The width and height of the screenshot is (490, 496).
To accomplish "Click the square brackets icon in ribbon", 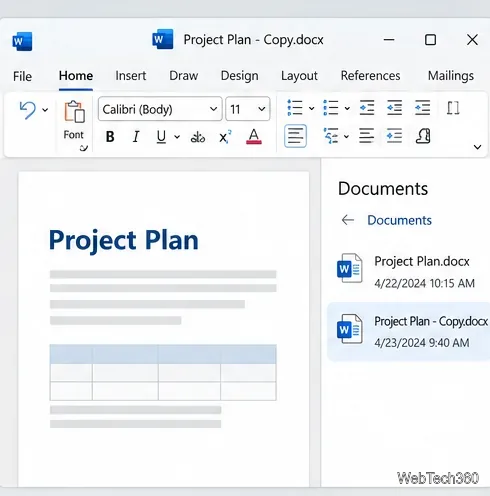I will click(453, 108).
